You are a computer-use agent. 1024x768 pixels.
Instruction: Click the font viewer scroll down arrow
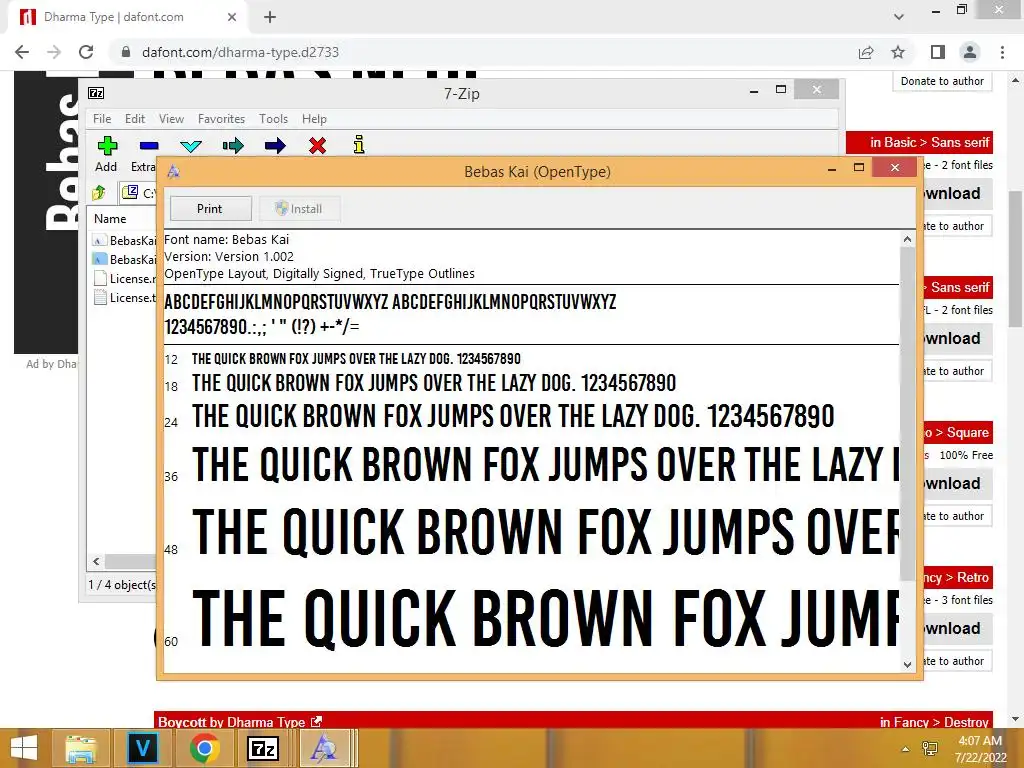(x=907, y=665)
